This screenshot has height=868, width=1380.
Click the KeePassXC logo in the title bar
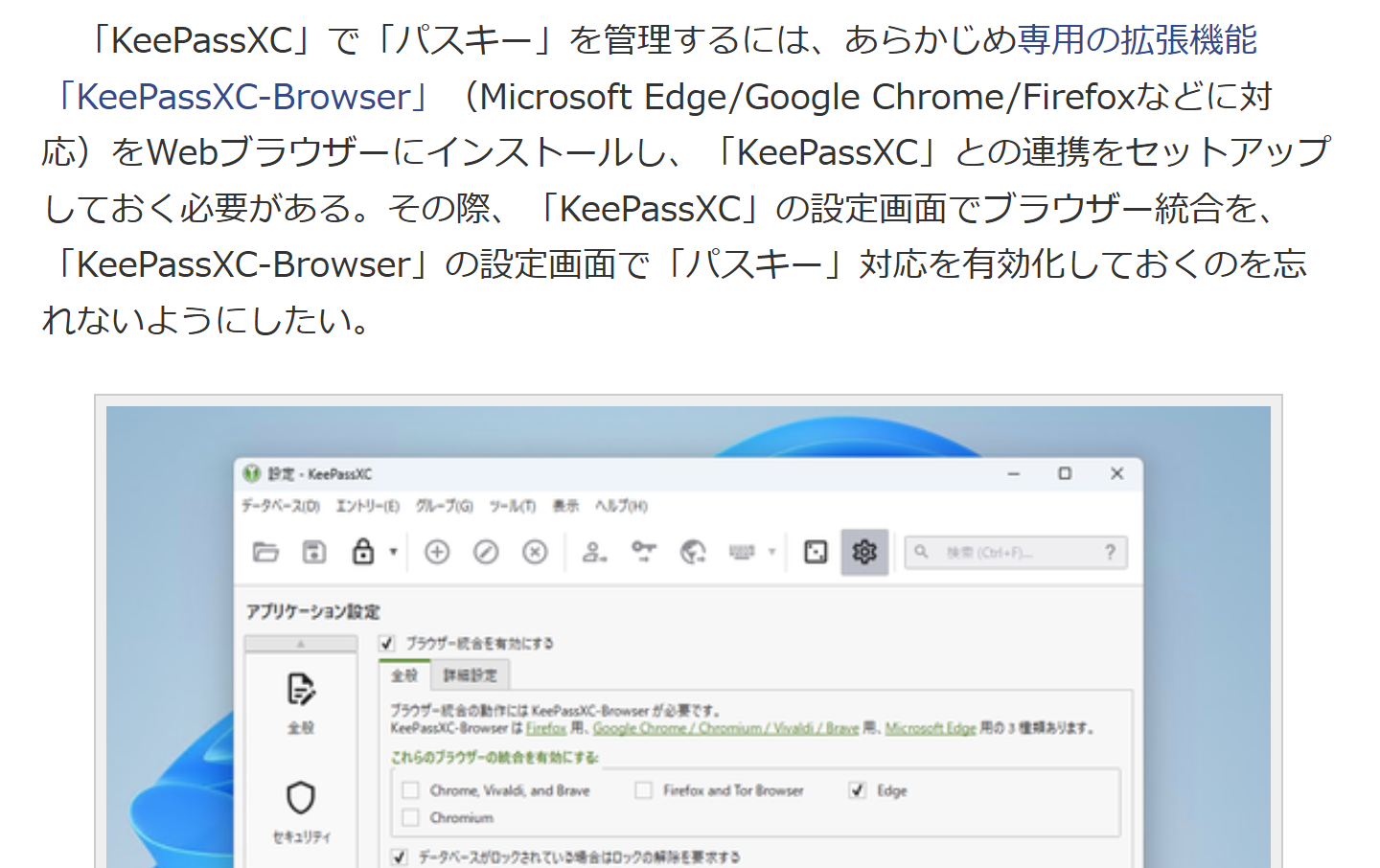coord(252,473)
